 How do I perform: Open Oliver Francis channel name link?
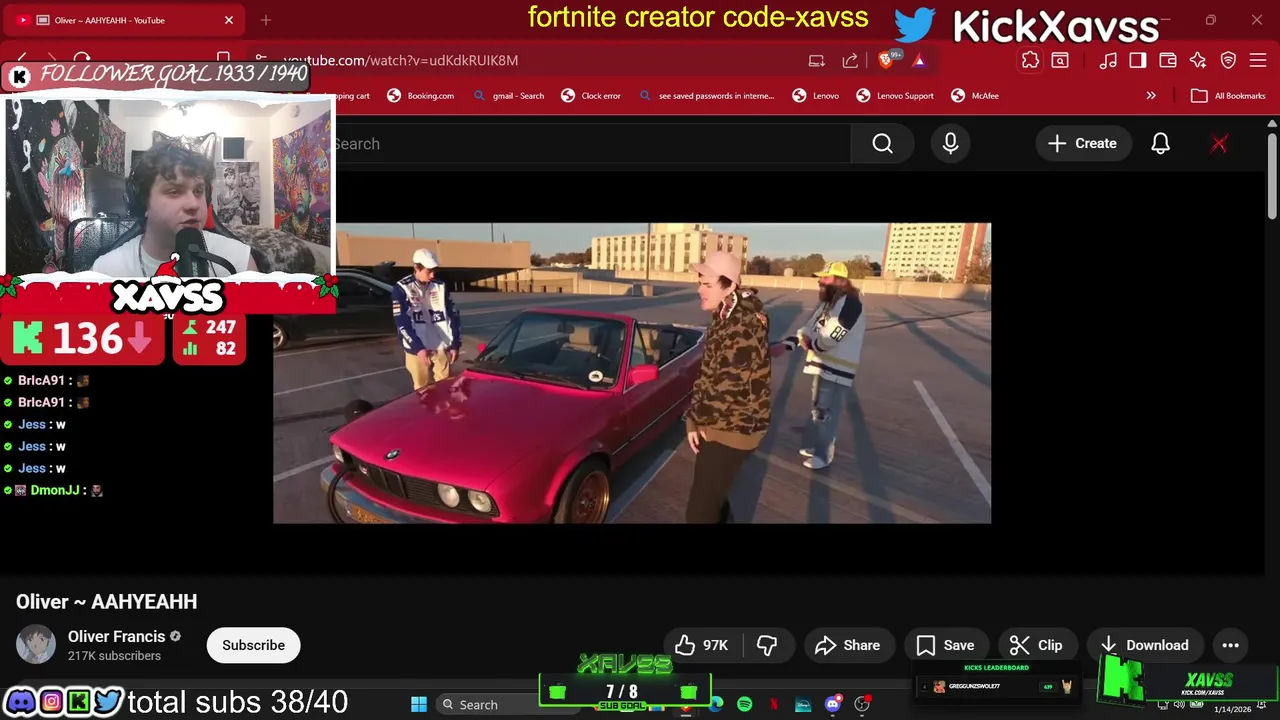116,636
